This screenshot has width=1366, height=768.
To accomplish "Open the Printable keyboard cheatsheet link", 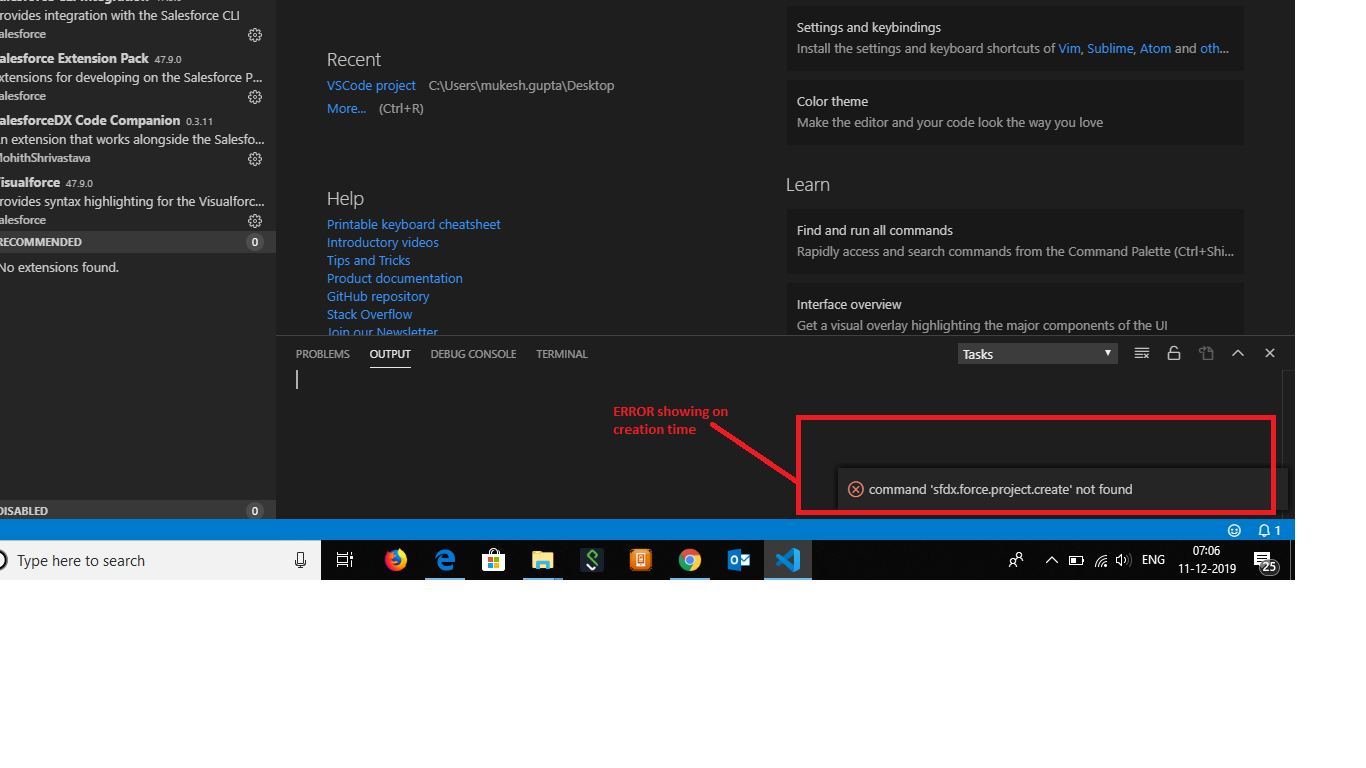I will coord(413,225).
